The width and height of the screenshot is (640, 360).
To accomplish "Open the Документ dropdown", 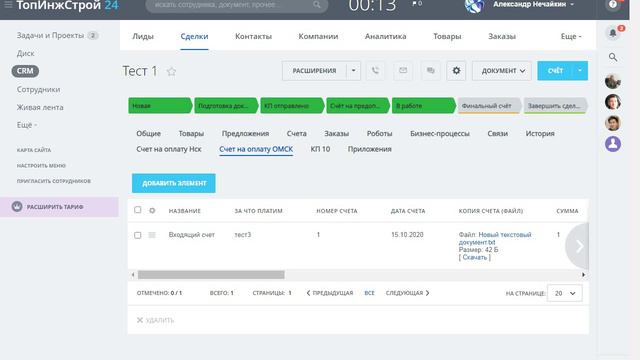I will tap(502, 71).
